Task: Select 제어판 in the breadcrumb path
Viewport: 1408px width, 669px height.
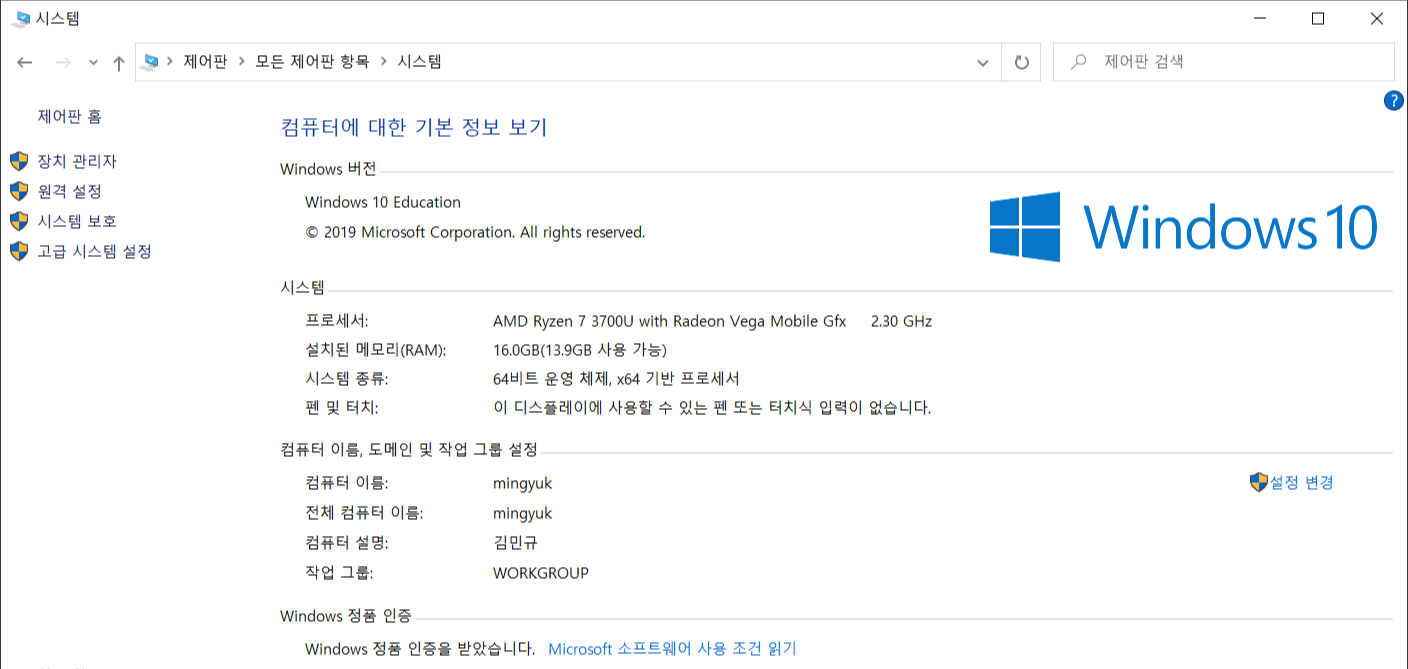Action: [207, 62]
